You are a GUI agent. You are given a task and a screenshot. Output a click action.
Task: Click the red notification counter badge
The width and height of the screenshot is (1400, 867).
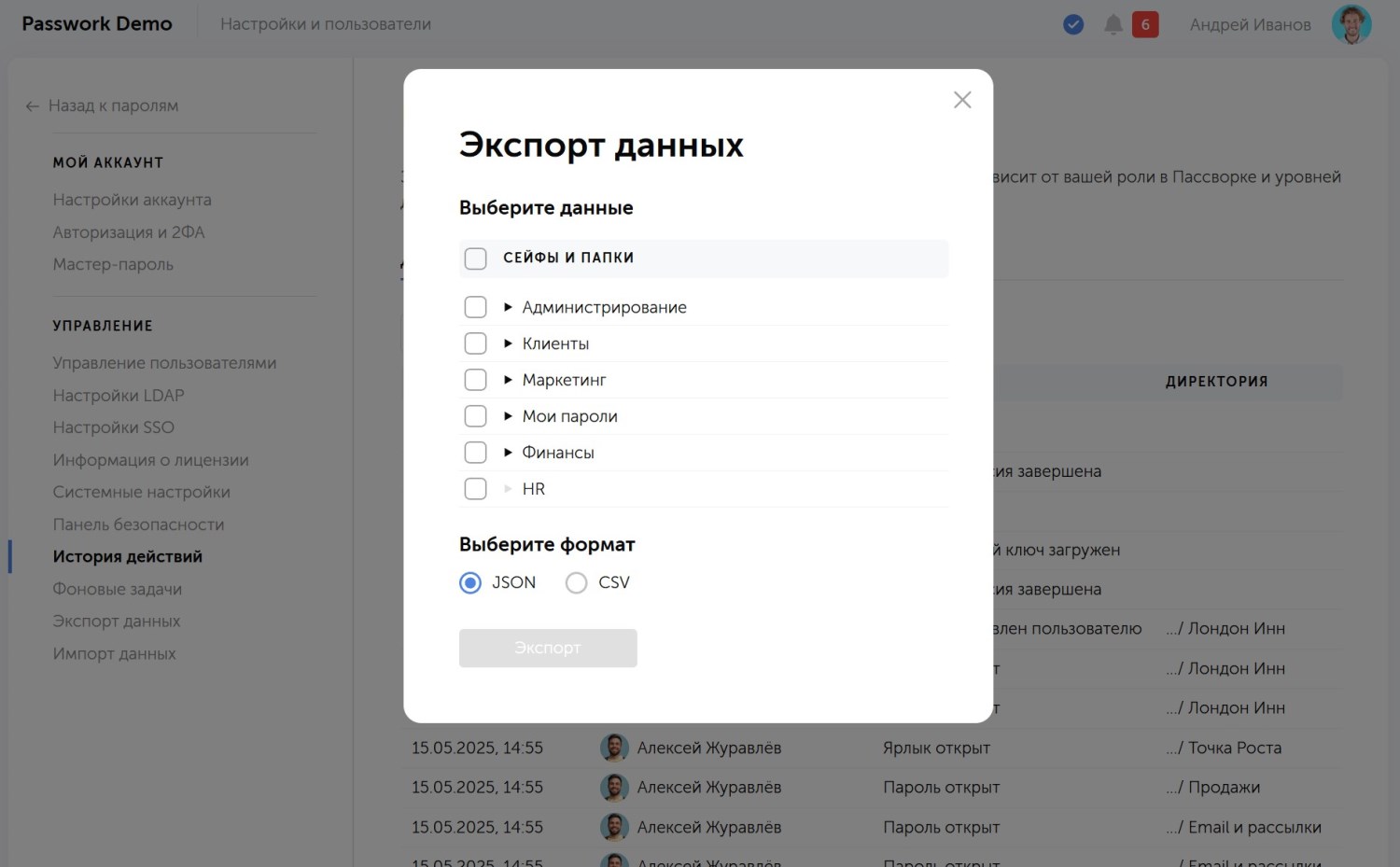coord(1145,24)
